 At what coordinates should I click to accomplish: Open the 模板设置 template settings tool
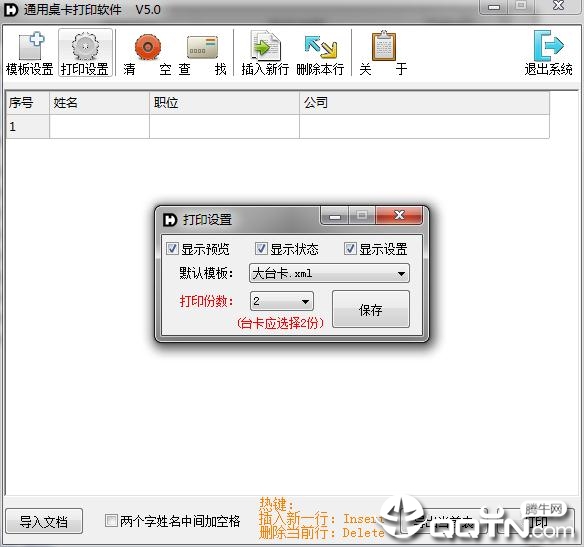click(x=30, y=53)
